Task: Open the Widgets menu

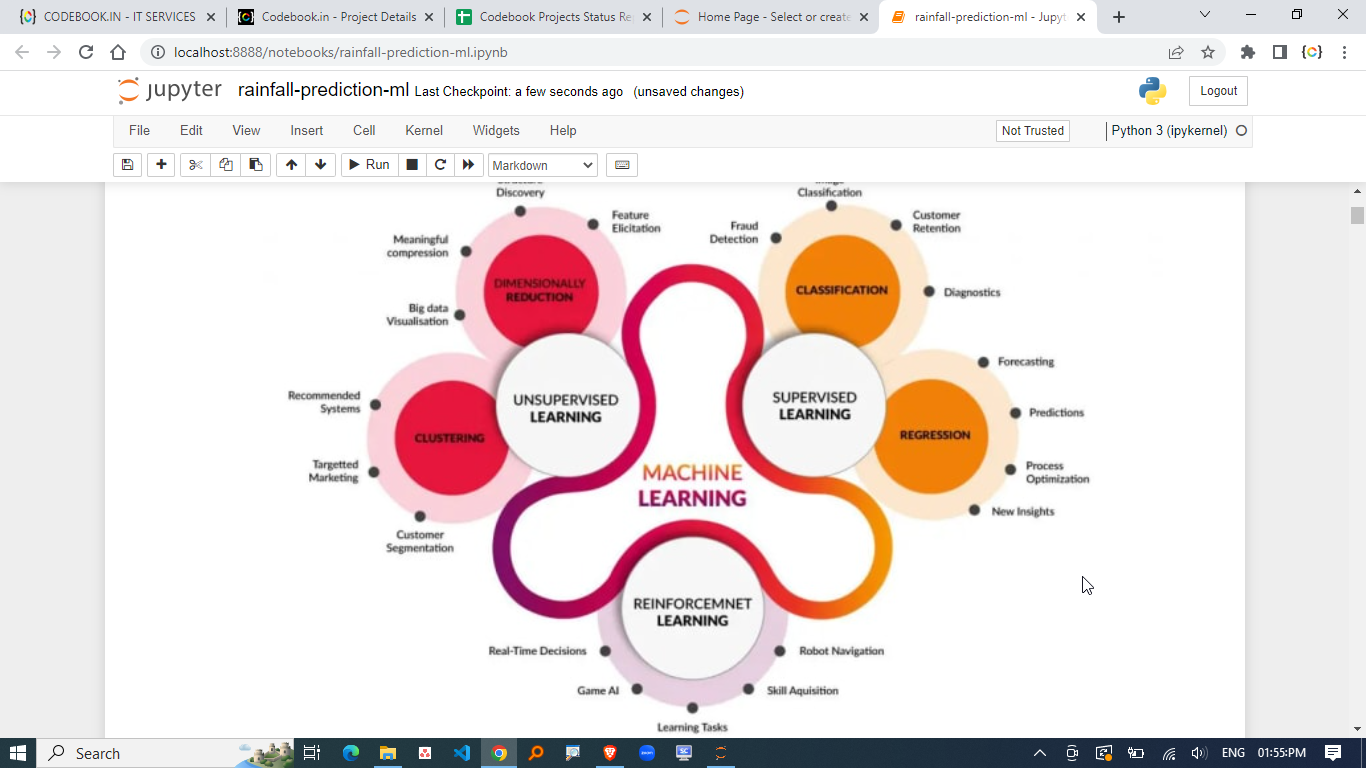Action: pyautogui.click(x=496, y=131)
